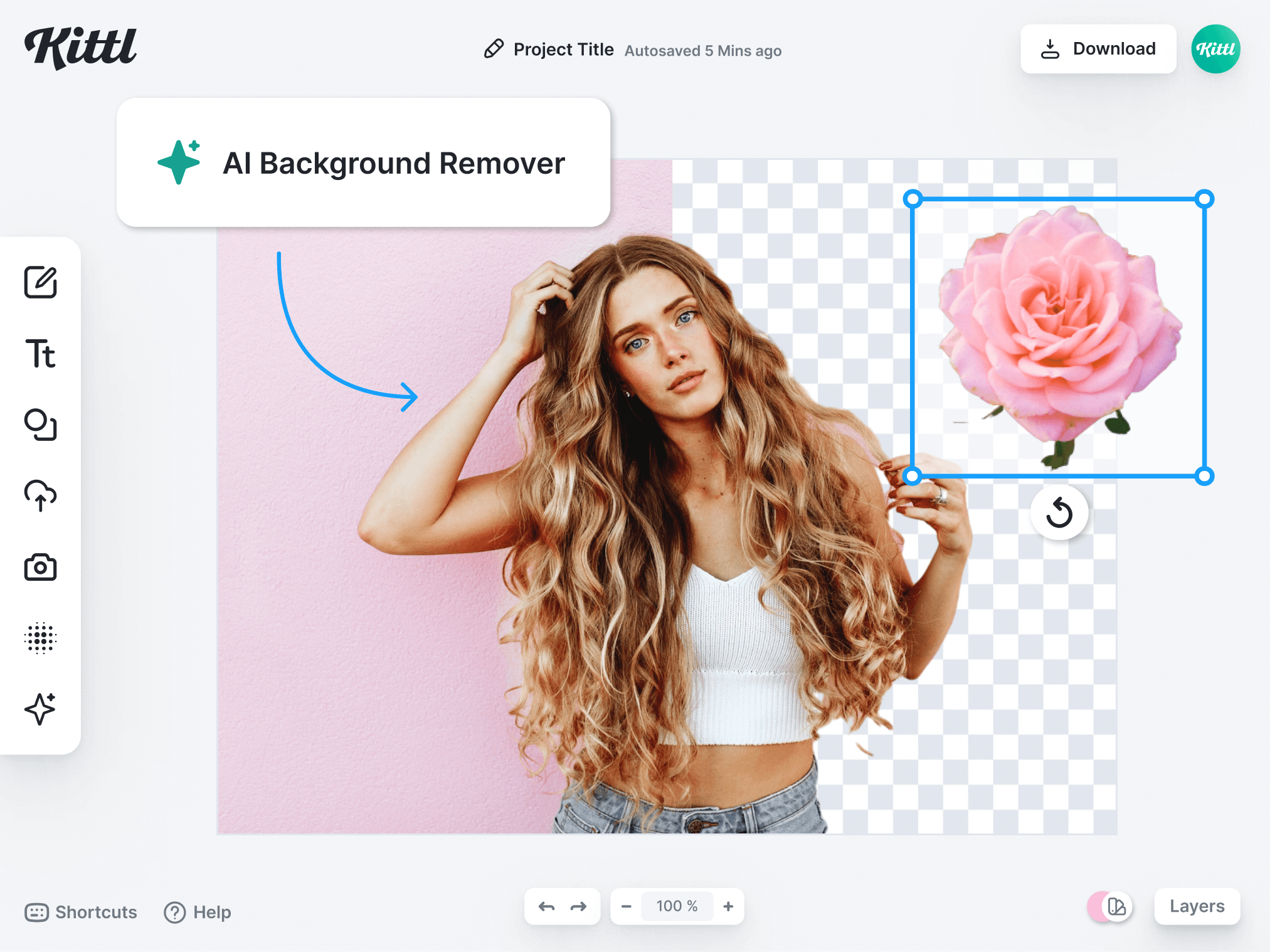The height and width of the screenshot is (952, 1270).
Task: Click the 100 % zoom field
Action: 677,906
